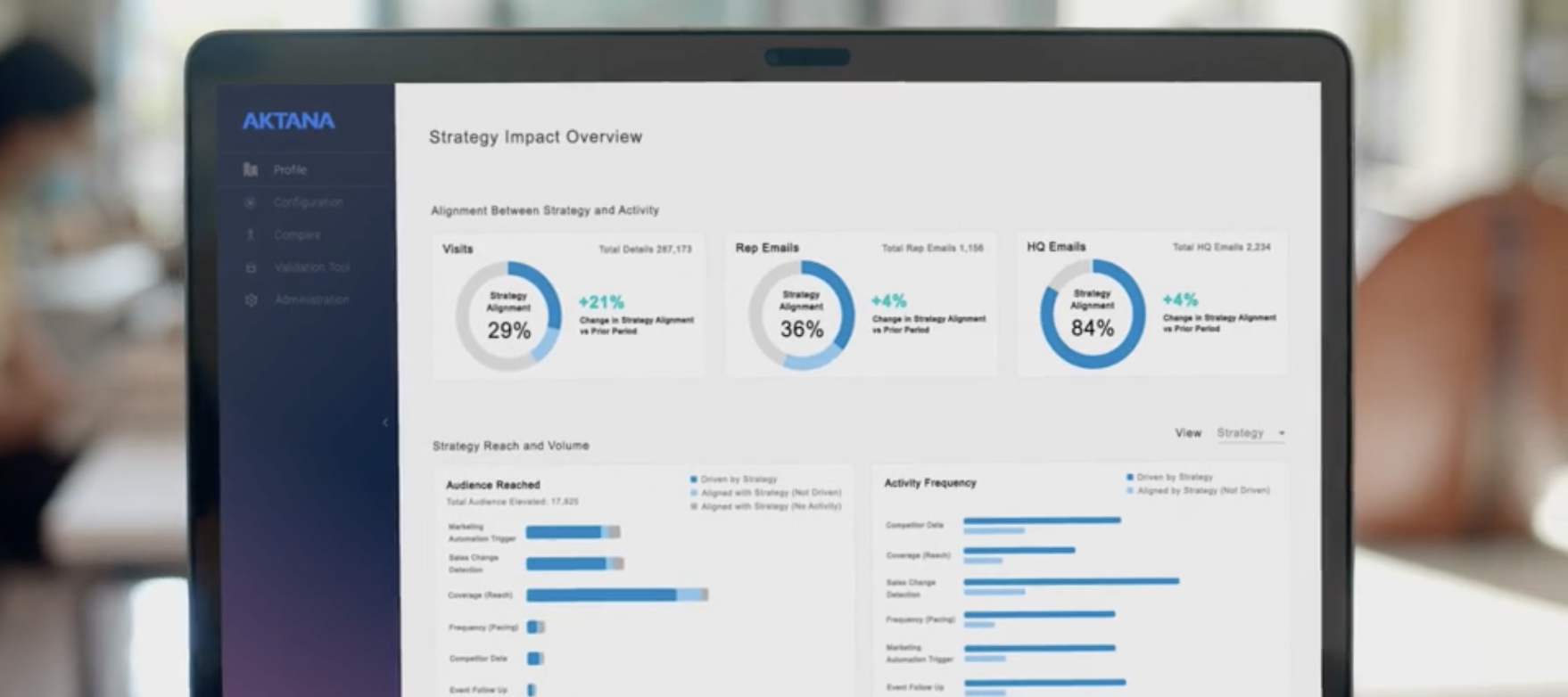Viewport: 1568px width, 697px height.
Task: Click the Total HQ Emails 2,234 label
Action: [1221, 247]
